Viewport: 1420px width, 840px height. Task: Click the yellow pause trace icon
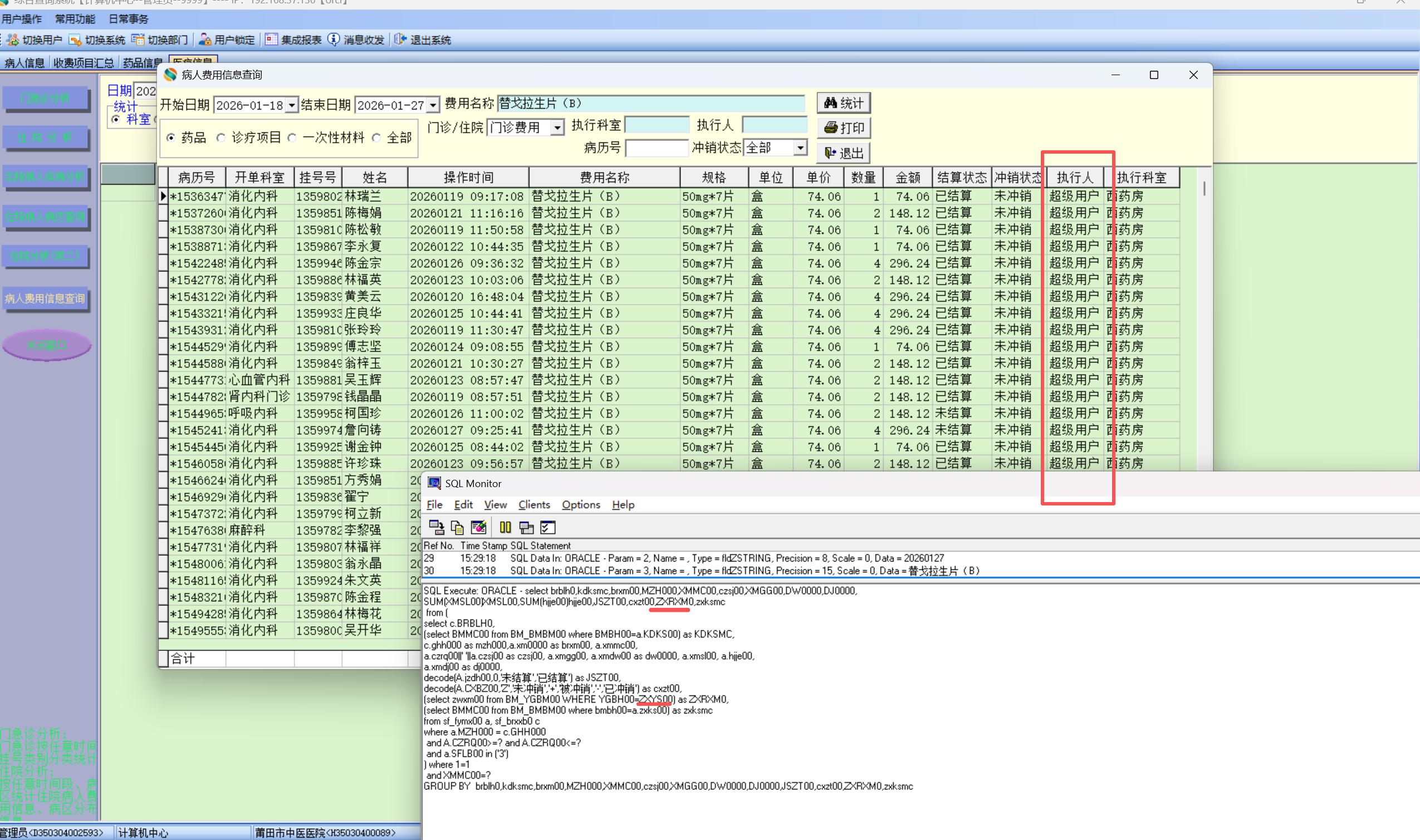(505, 528)
